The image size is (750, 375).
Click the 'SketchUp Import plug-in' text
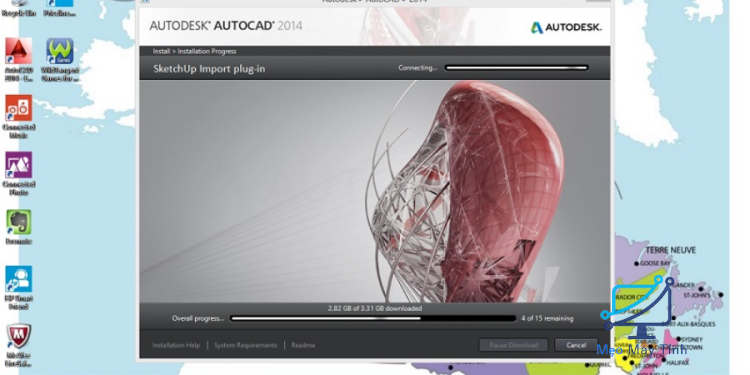[x=209, y=68]
